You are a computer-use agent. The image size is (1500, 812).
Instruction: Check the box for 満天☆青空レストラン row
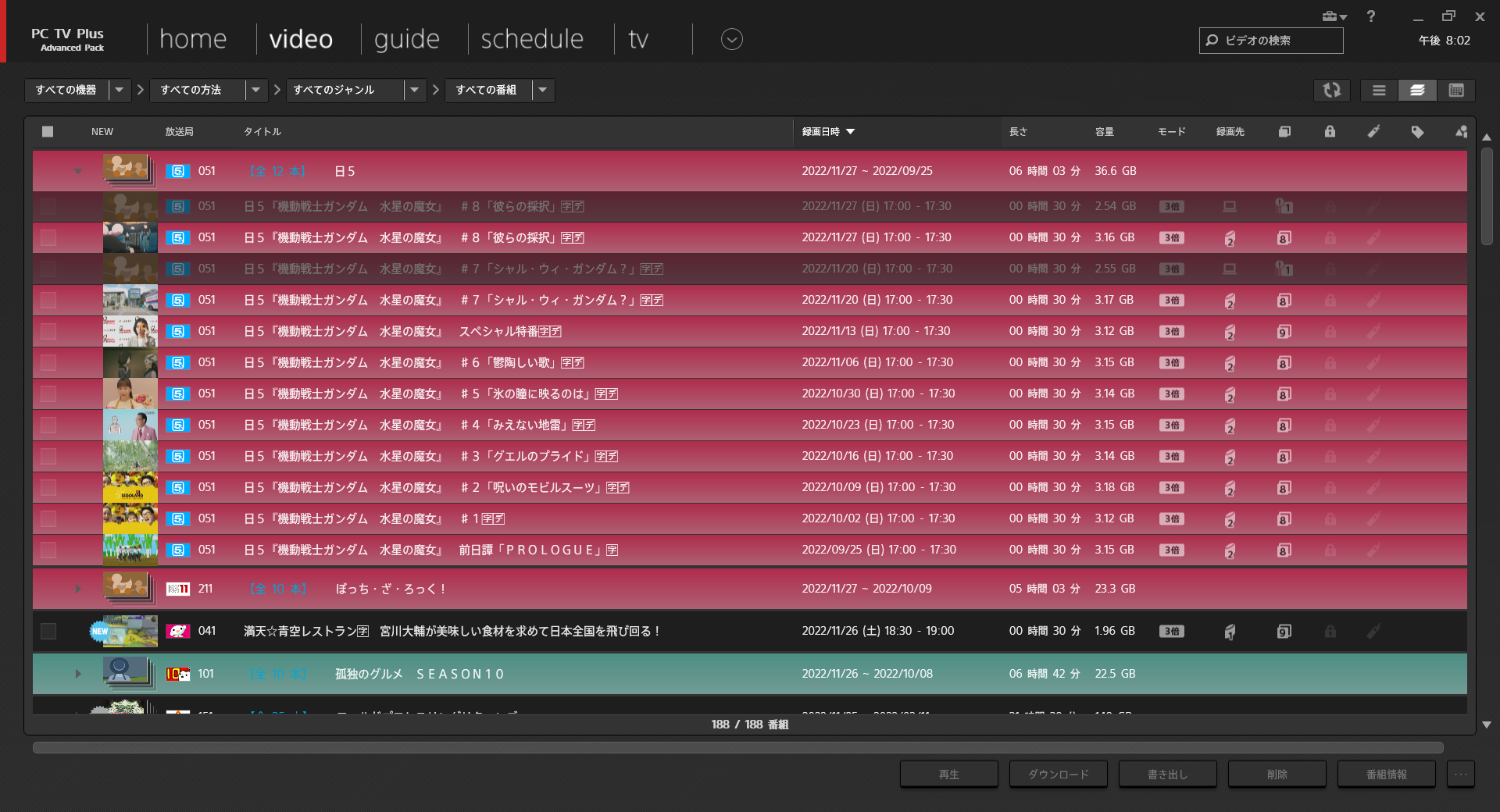tap(48, 631)
